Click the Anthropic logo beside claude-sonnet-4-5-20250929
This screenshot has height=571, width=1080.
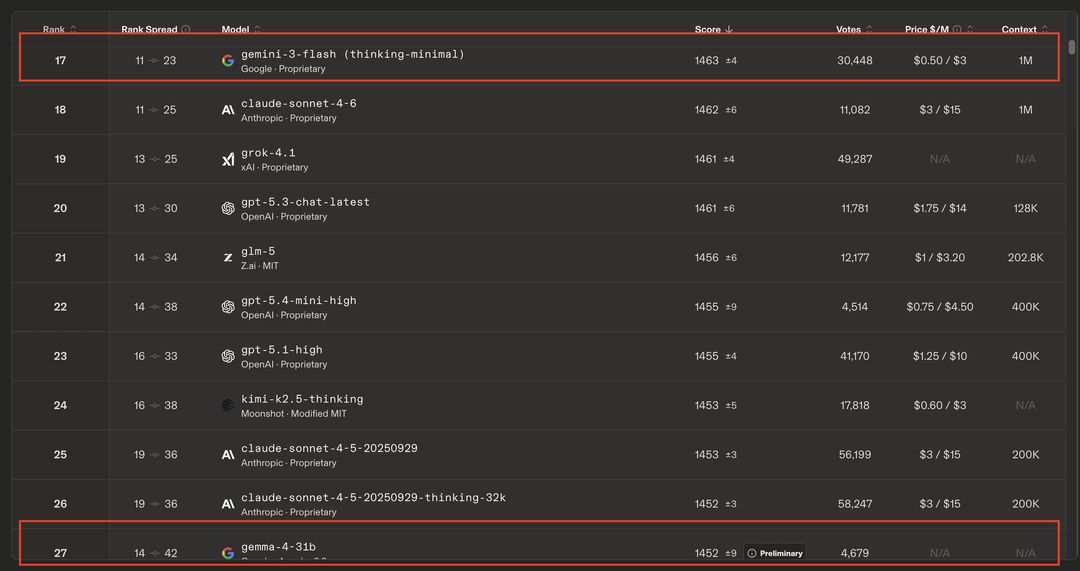(228, 455)
